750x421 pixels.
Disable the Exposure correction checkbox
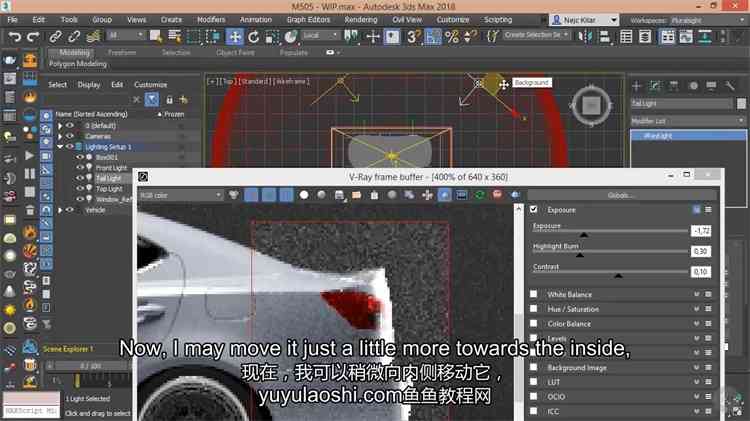click(x=534, y=210)
